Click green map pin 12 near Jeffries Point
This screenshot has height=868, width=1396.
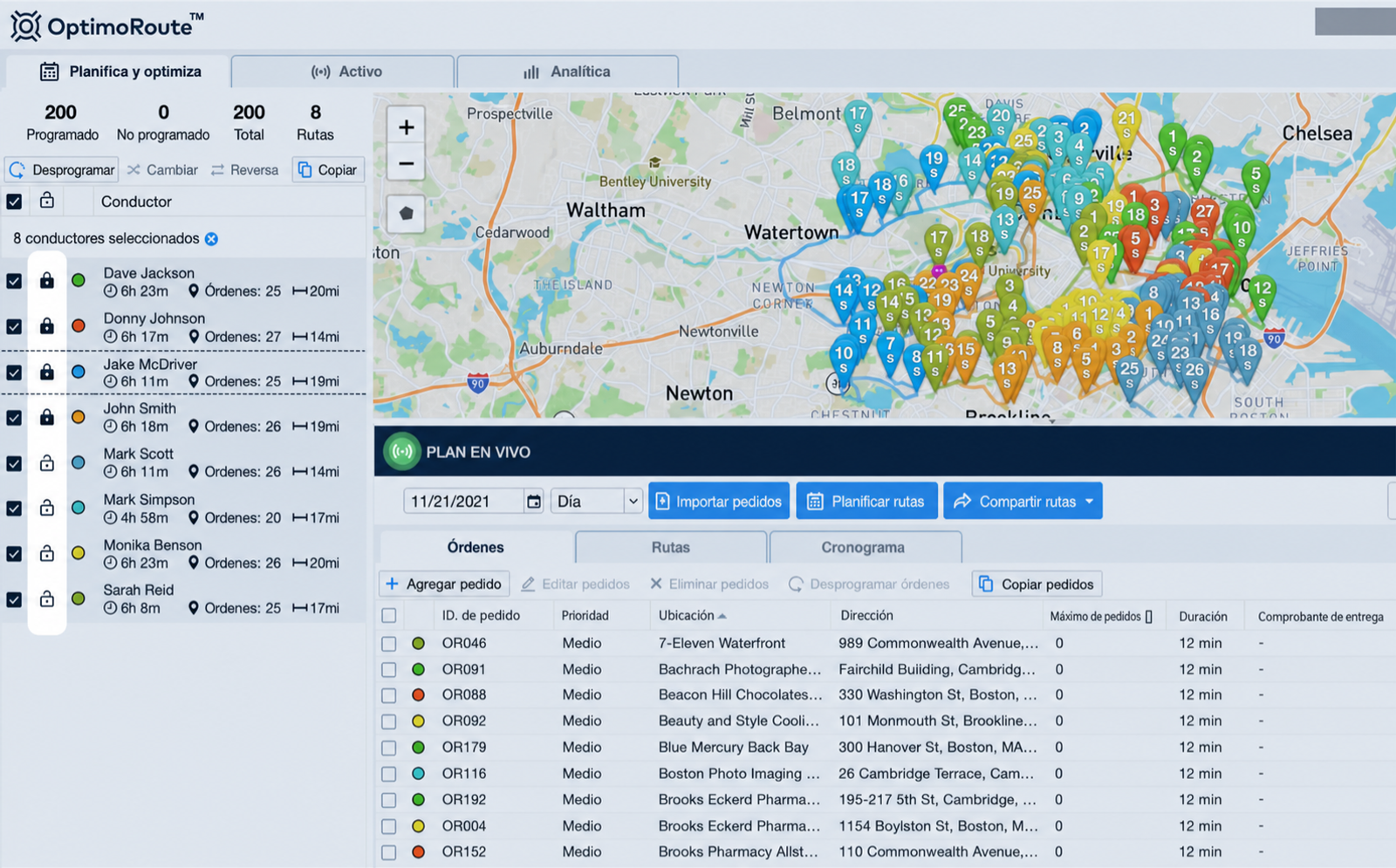(x=1262, y=293)
